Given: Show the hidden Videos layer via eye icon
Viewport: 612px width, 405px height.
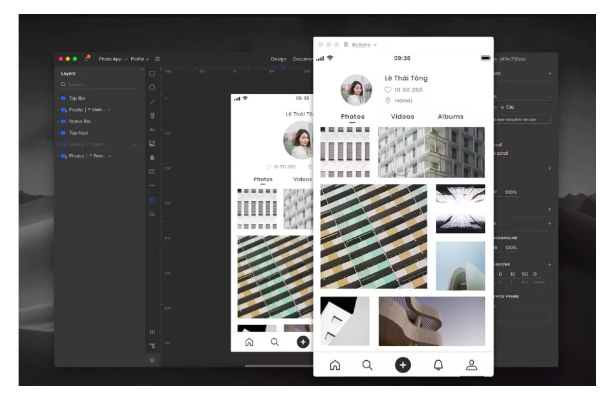Looking at the screenshot, I should pyautogui.click(x=135, y=144).
